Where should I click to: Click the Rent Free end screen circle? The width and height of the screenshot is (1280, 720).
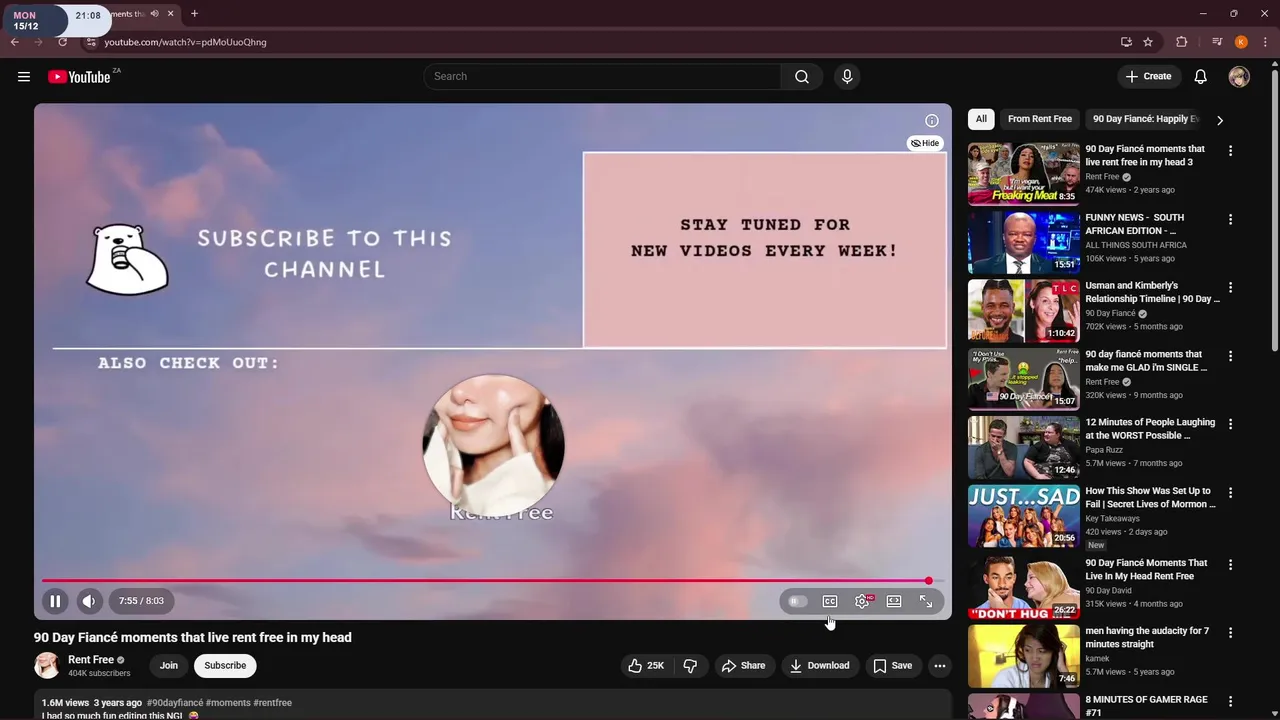494,446
